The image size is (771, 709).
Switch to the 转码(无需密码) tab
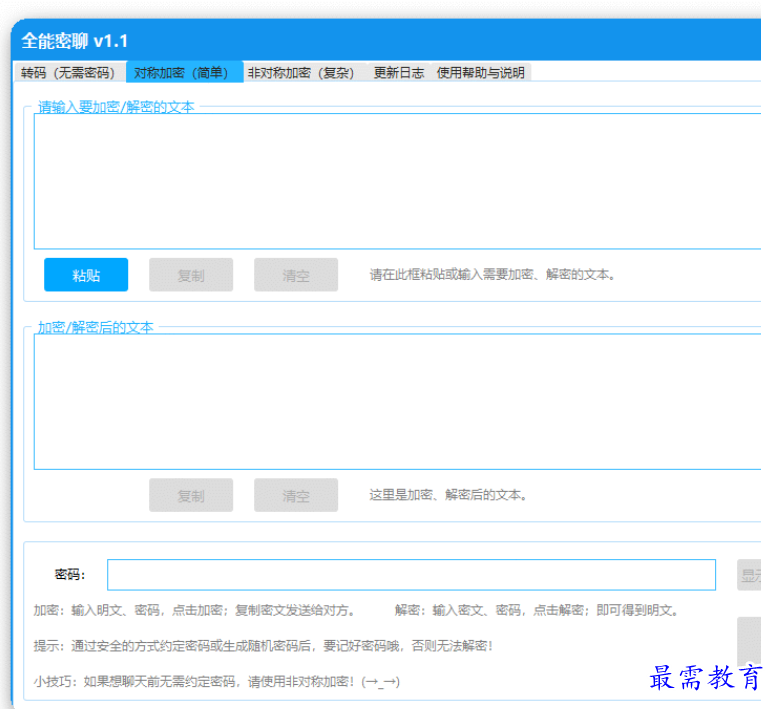(x=68, y=73)
